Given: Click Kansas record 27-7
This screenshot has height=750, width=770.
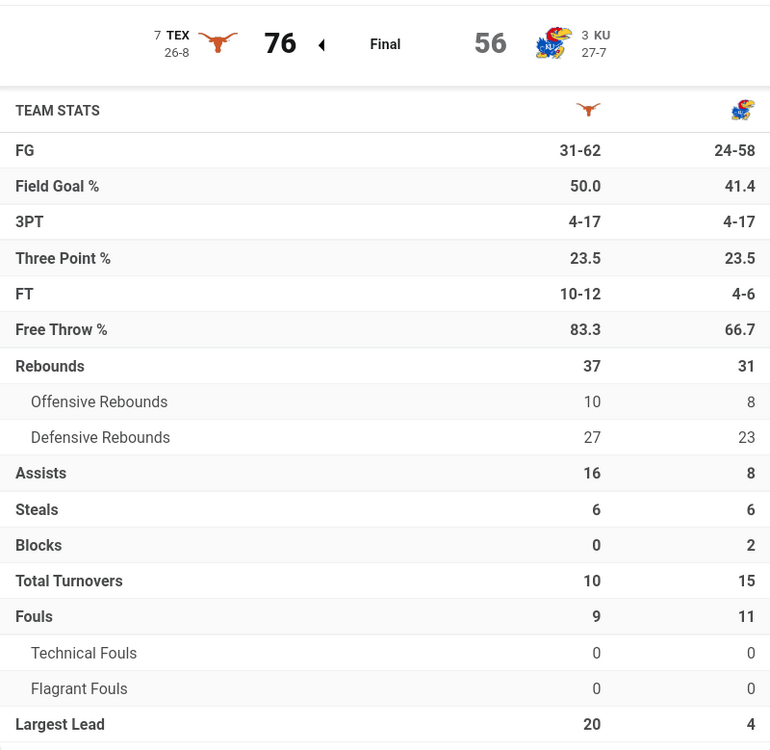Looking at the screenshot, I should tap(594, 53).
